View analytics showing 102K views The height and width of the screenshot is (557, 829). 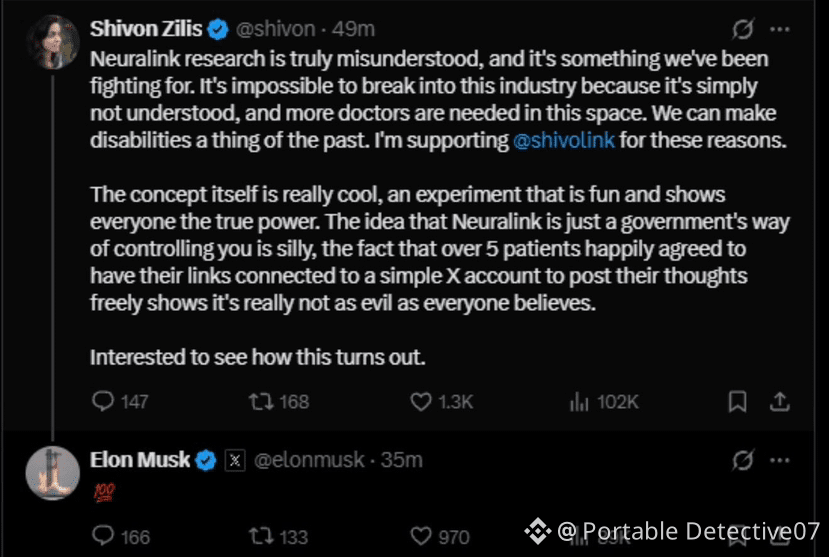(604, 402)
